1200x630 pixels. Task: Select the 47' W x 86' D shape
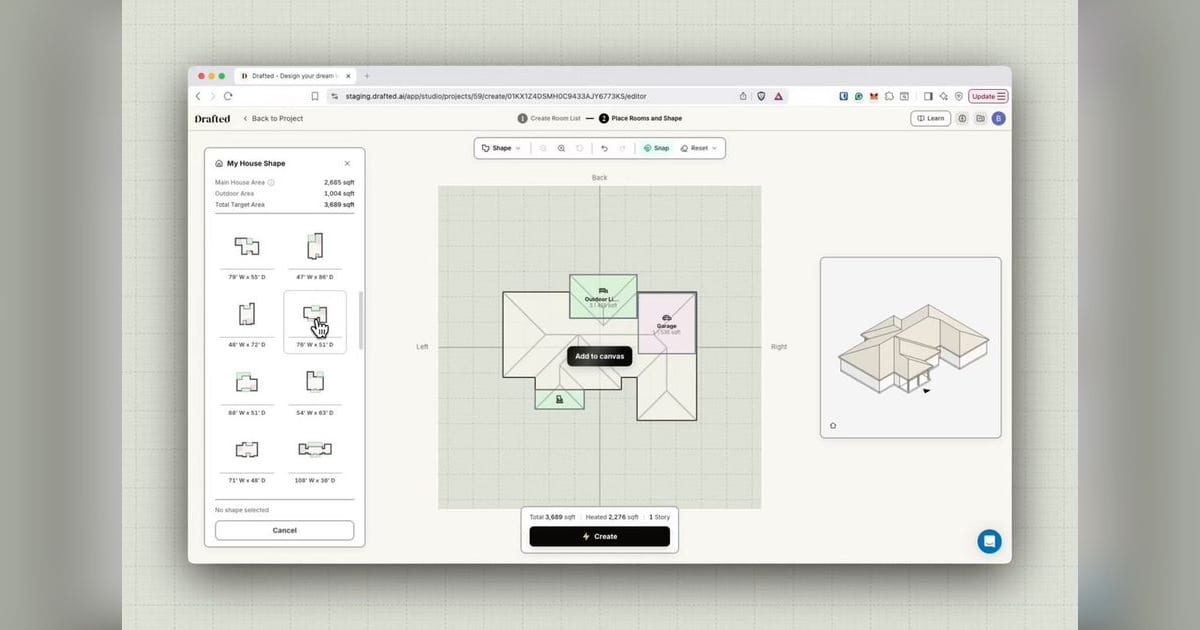(315, 255)
